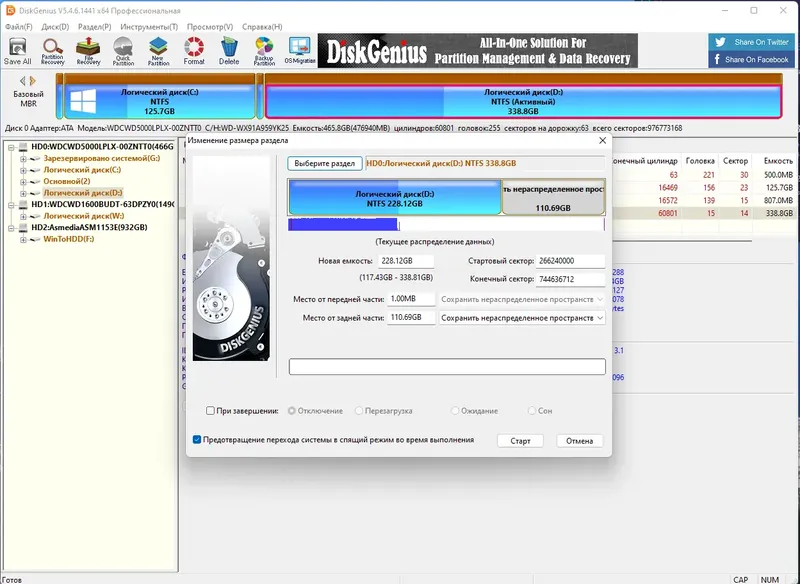Click the DiskGenius app icon in title bar
The height and width of the screenshot is (584, 800).
coord(10,11)
